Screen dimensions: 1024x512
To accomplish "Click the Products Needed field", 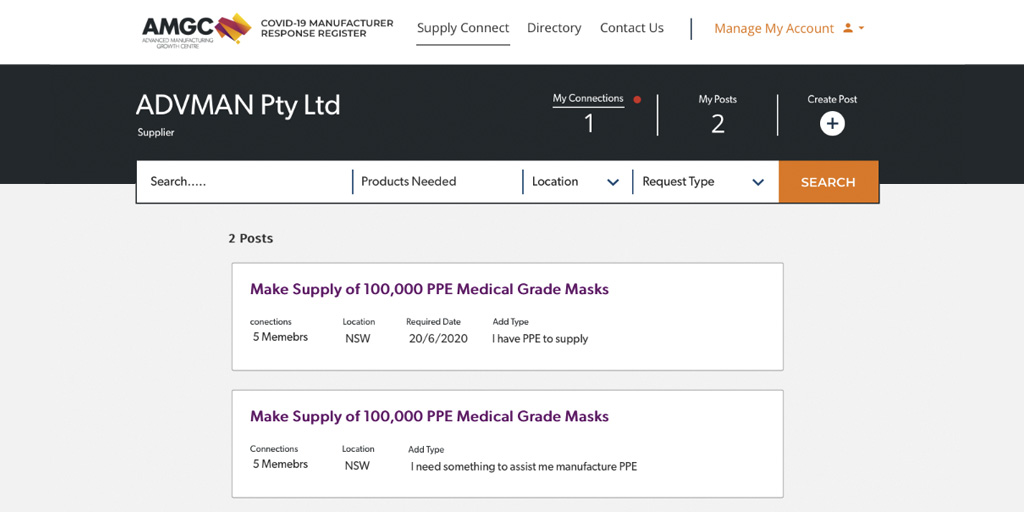I will pyautogui.click(x=436, y=182).
